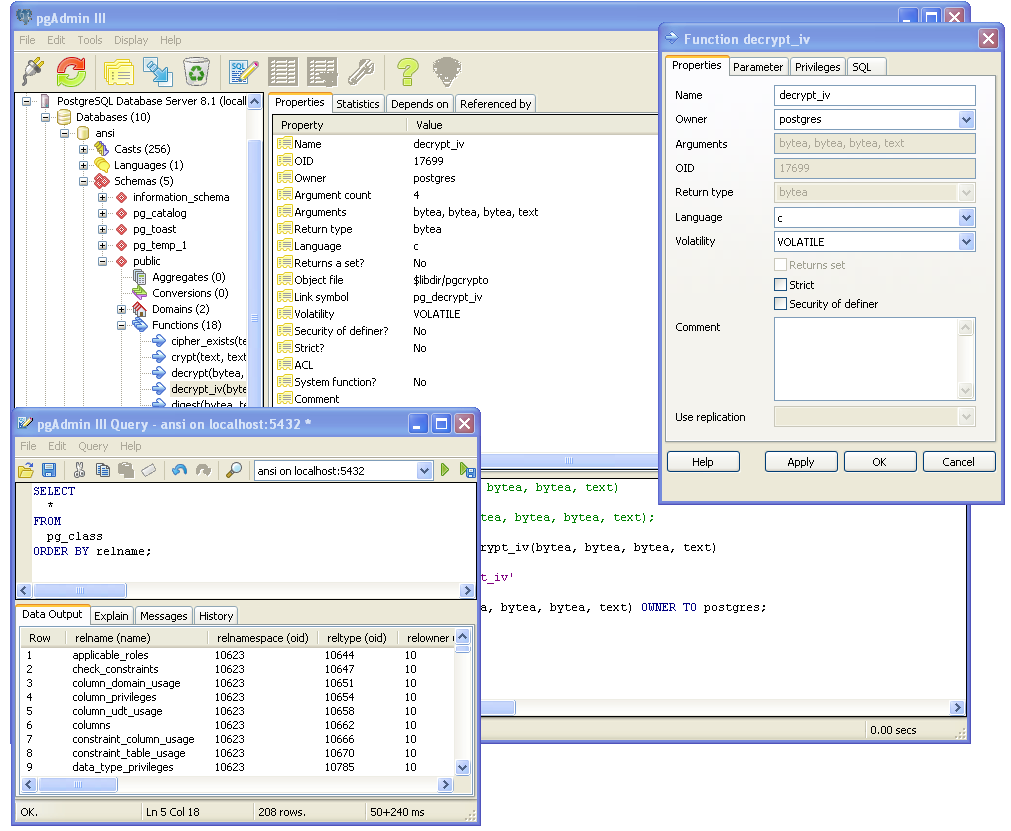This screenshot has height=831, width=1011.
Task: Click the filtered data view icon
Action: click(322, 72)
